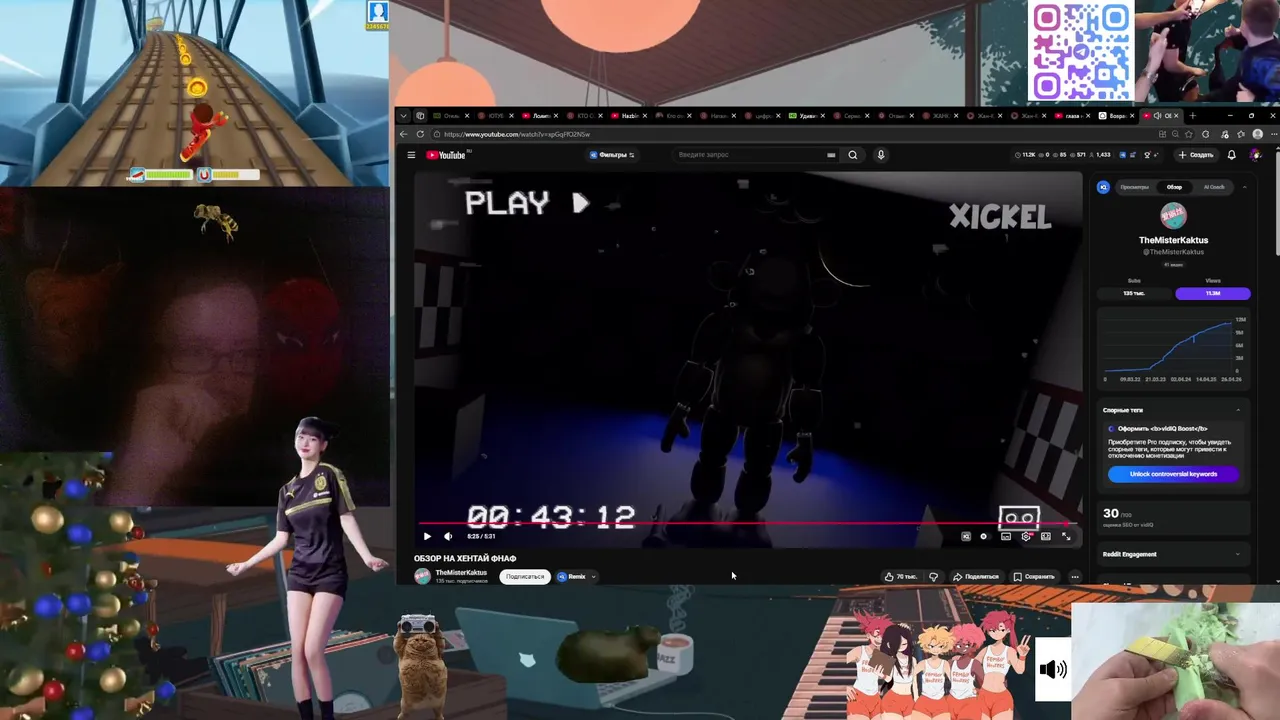Image resolution: width=1280 pixels, height=720 pixels.
Task: Select the vidIQ Обзор tab
Action: pos(1174,187)
